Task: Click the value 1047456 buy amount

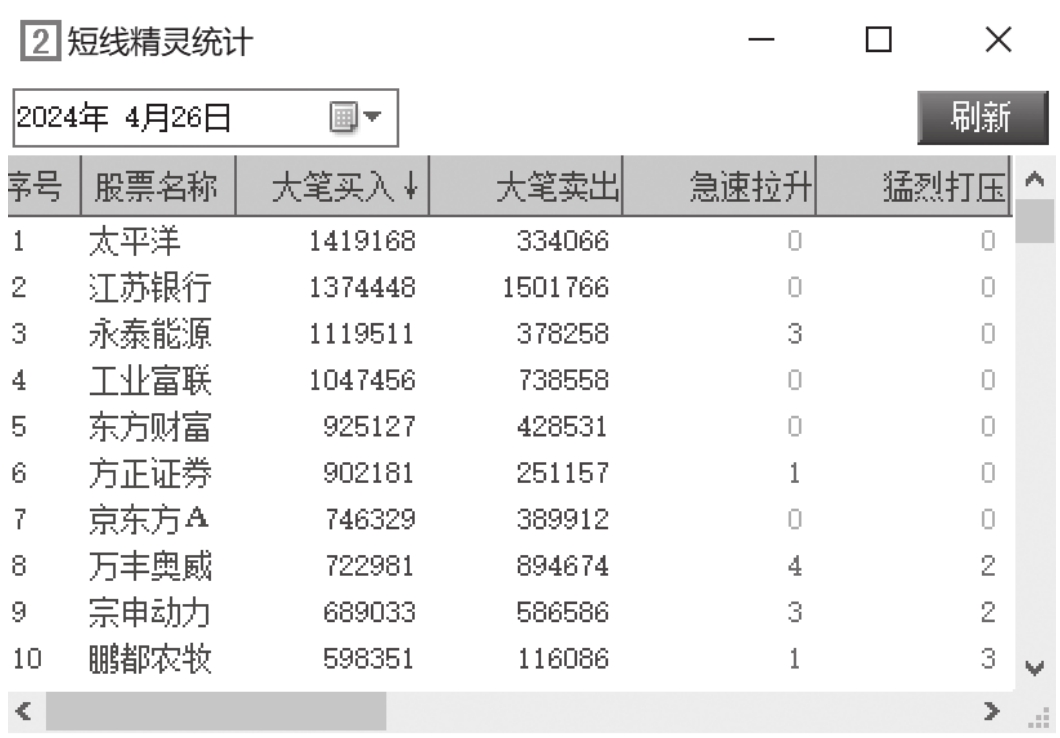Action: pyautogui.click(x=362, y=380)
